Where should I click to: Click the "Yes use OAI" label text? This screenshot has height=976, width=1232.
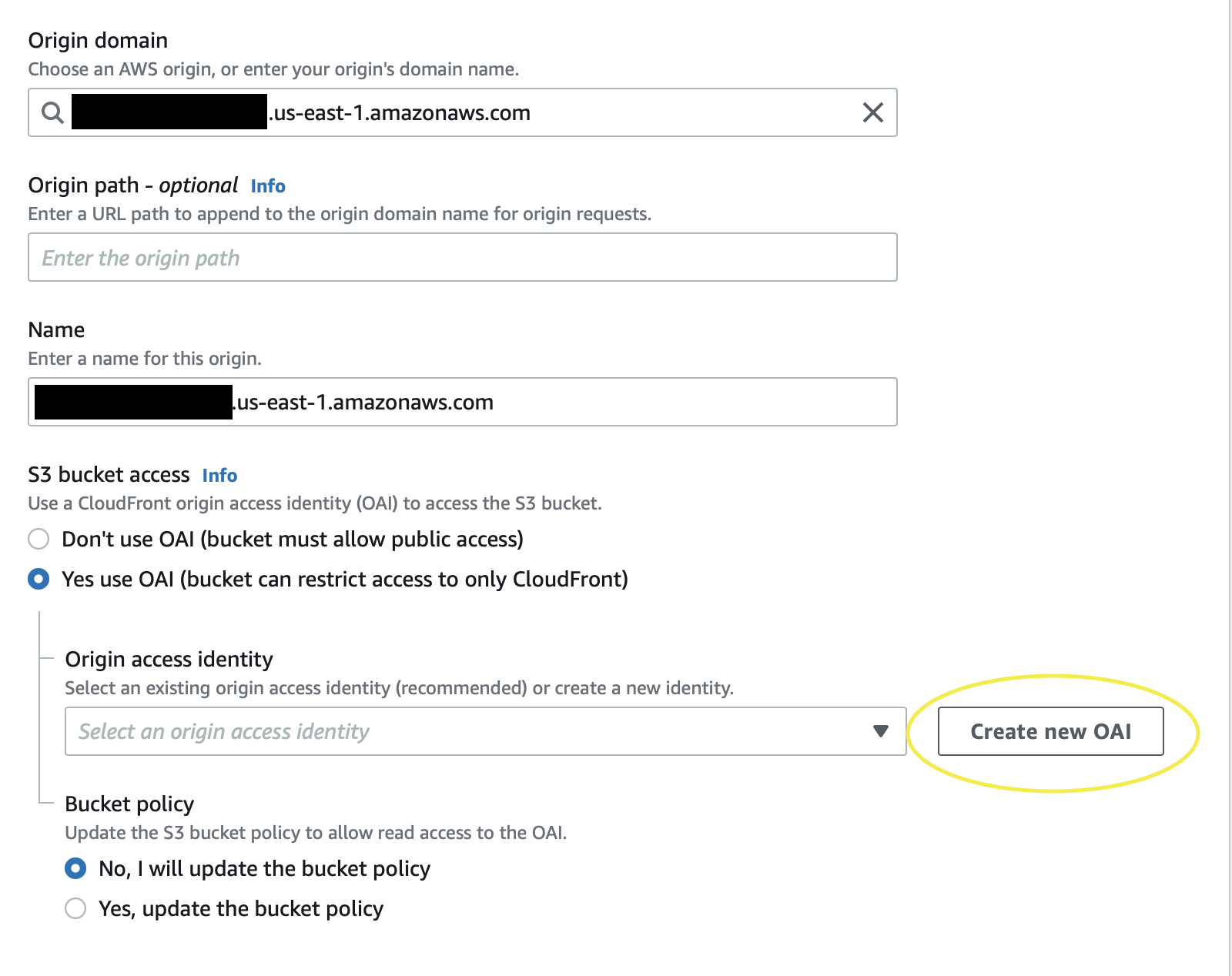(345, 579)
